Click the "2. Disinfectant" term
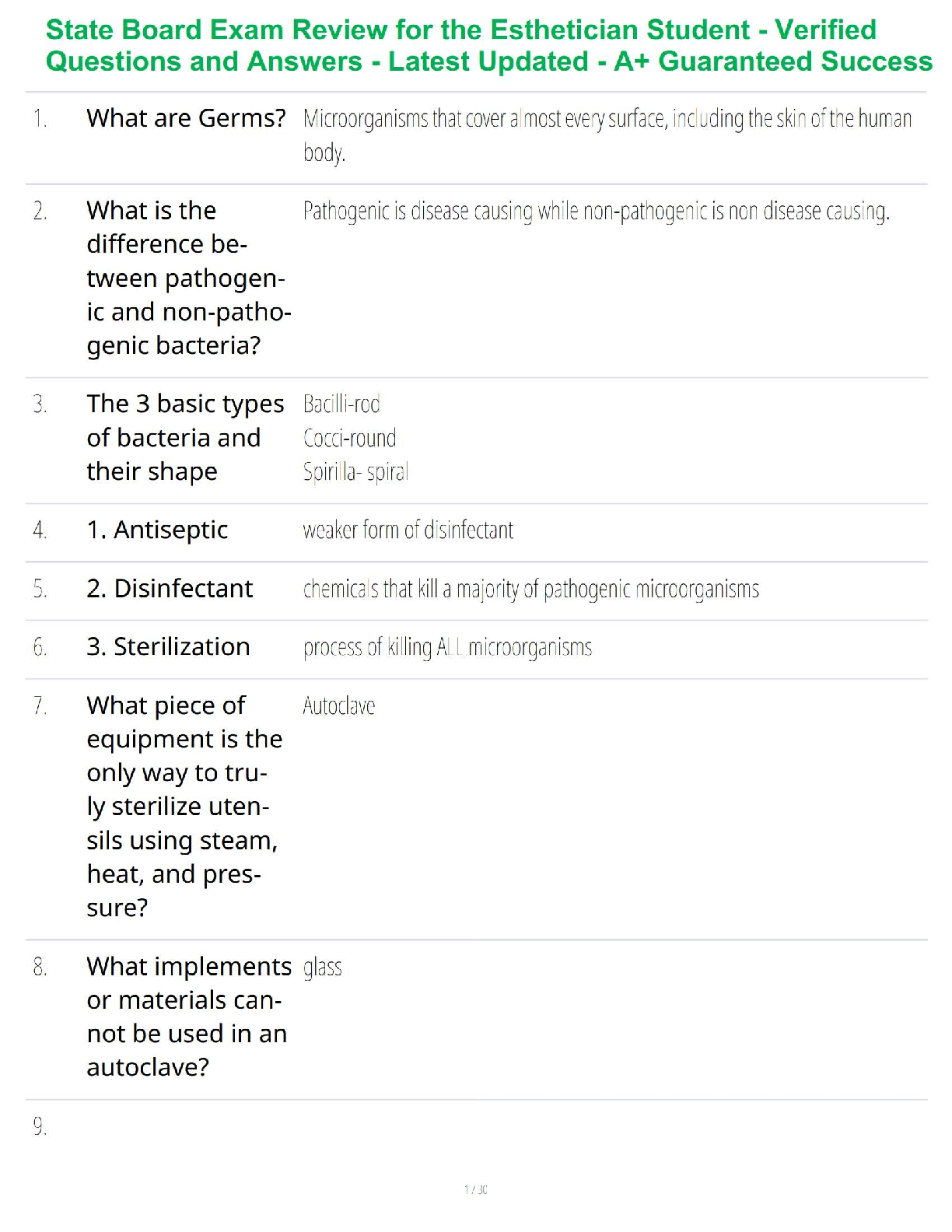952x1232 pixels. point(170,589)
